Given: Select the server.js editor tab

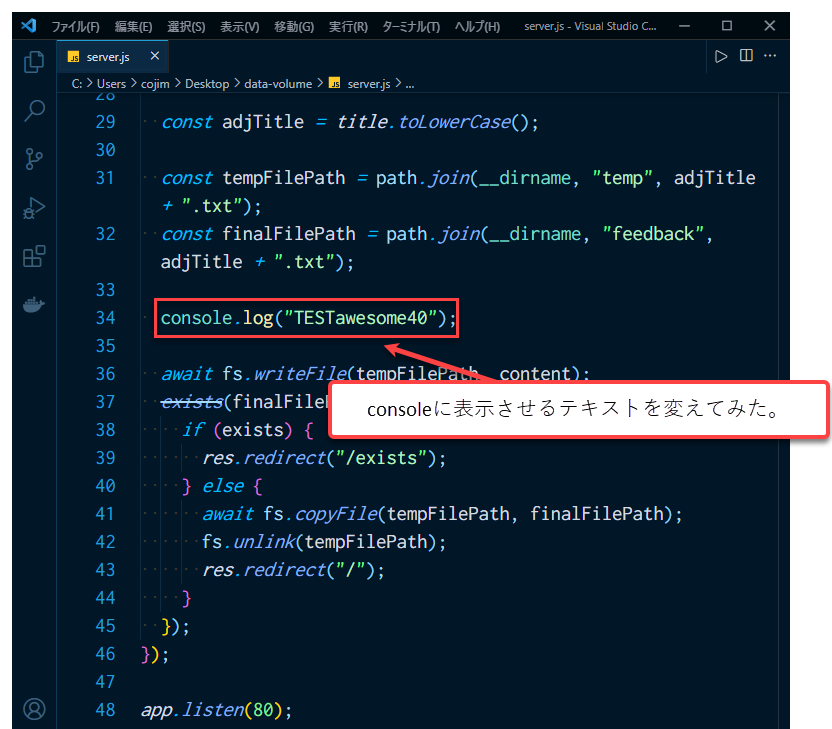Looking at the screenshot, I should 112,56.
